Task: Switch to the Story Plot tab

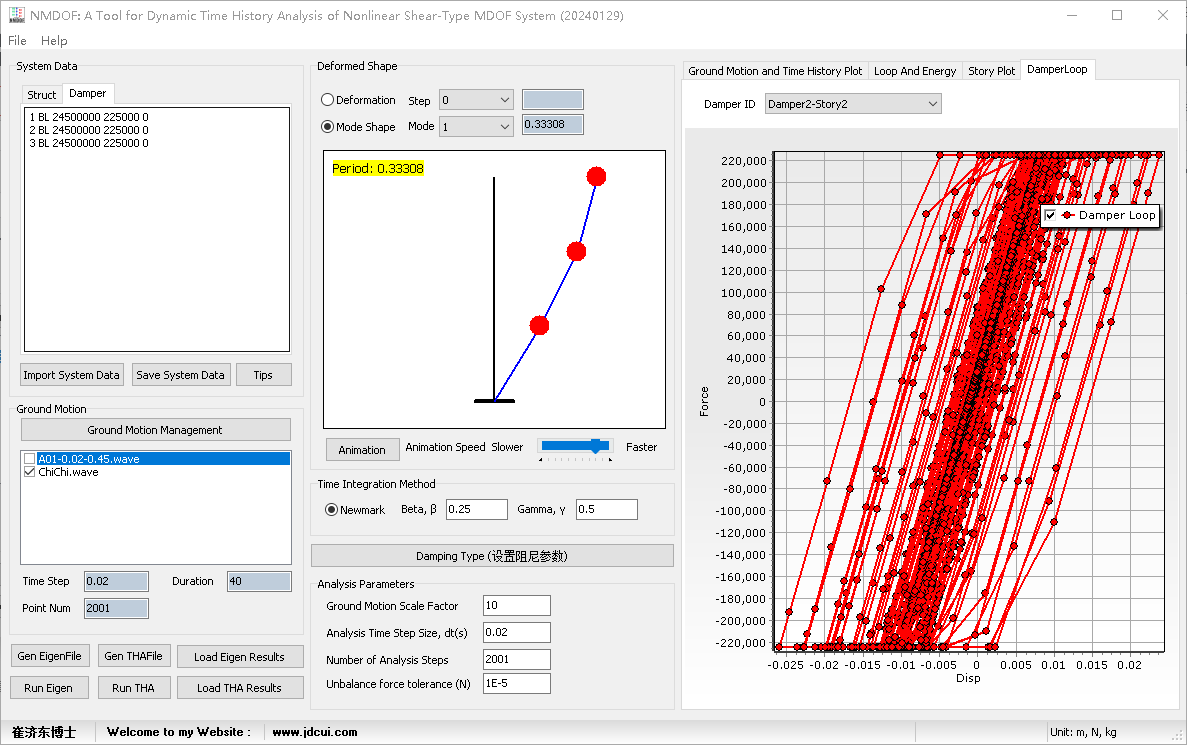Action: 991,71
